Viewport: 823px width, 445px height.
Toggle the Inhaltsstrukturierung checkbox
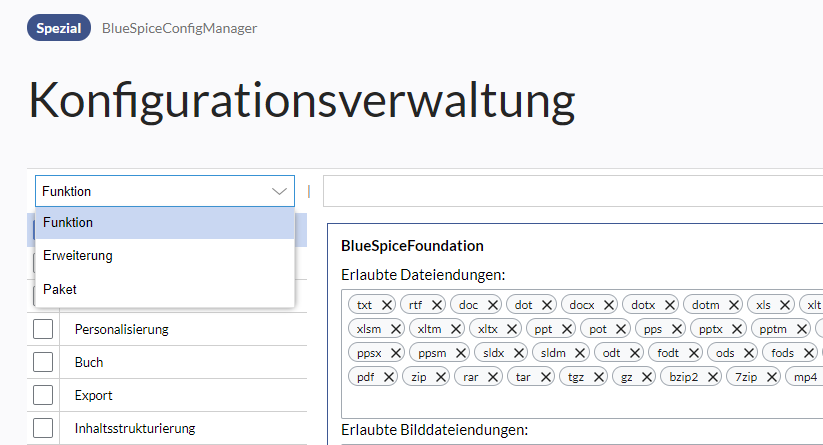click(43, 428)
